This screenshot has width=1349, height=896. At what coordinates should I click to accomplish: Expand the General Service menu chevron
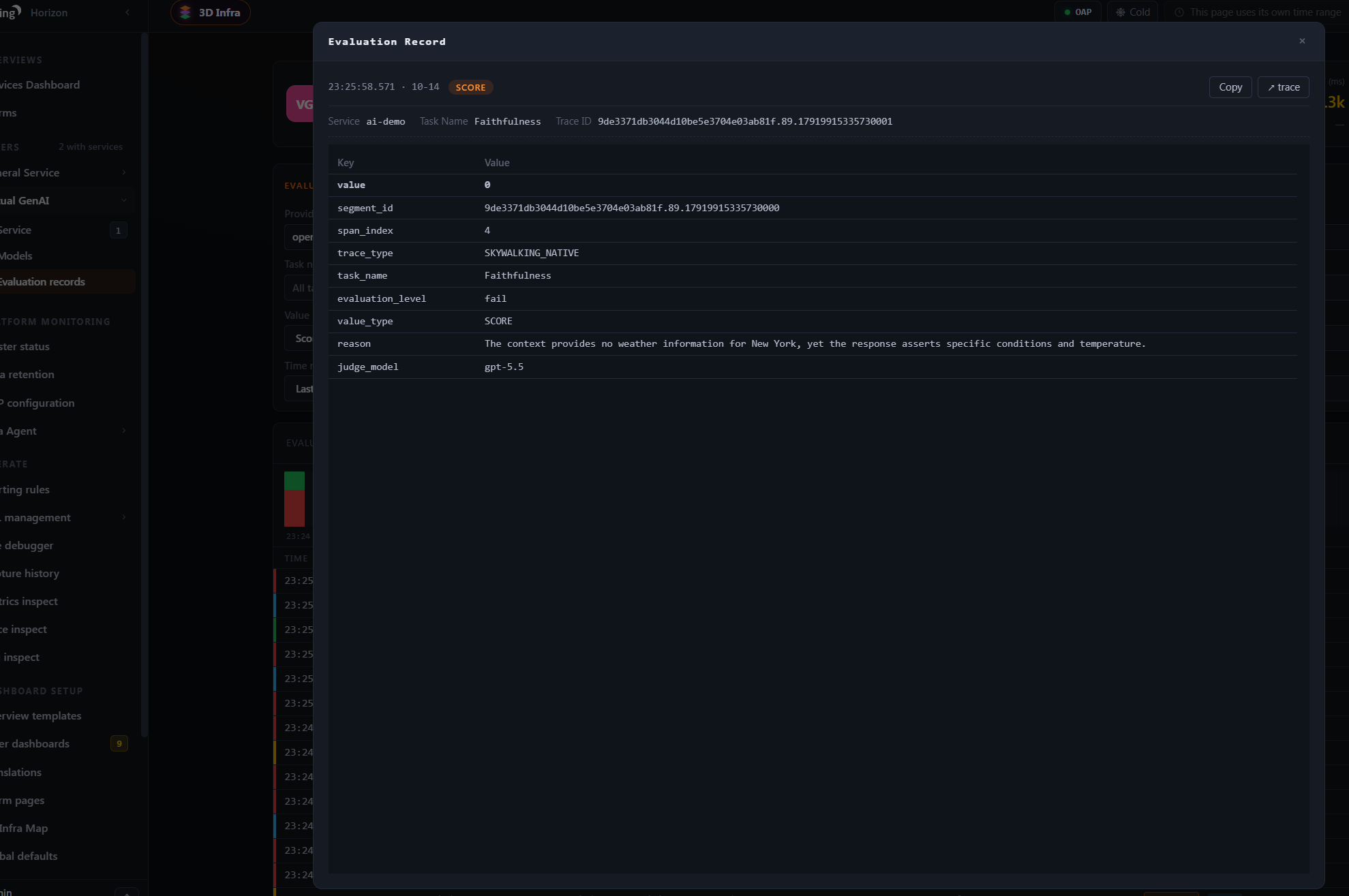click(x=124, y=172)
